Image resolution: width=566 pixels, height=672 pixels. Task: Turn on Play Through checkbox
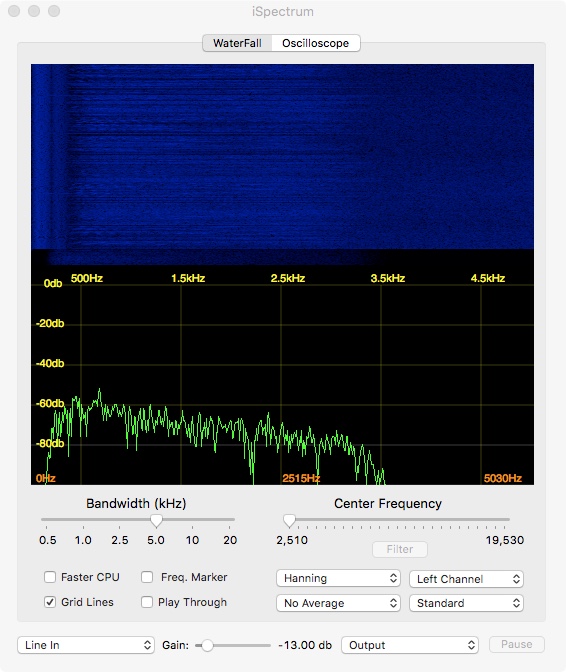(147, 602)
